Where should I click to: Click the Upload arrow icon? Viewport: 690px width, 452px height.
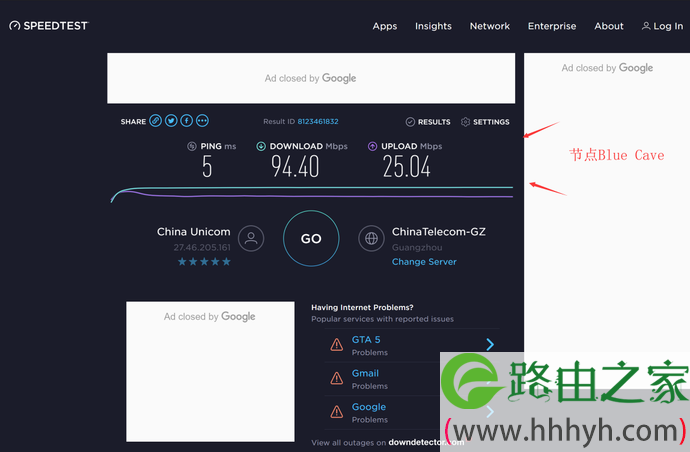pyautogui.click(x=372, y=146)
